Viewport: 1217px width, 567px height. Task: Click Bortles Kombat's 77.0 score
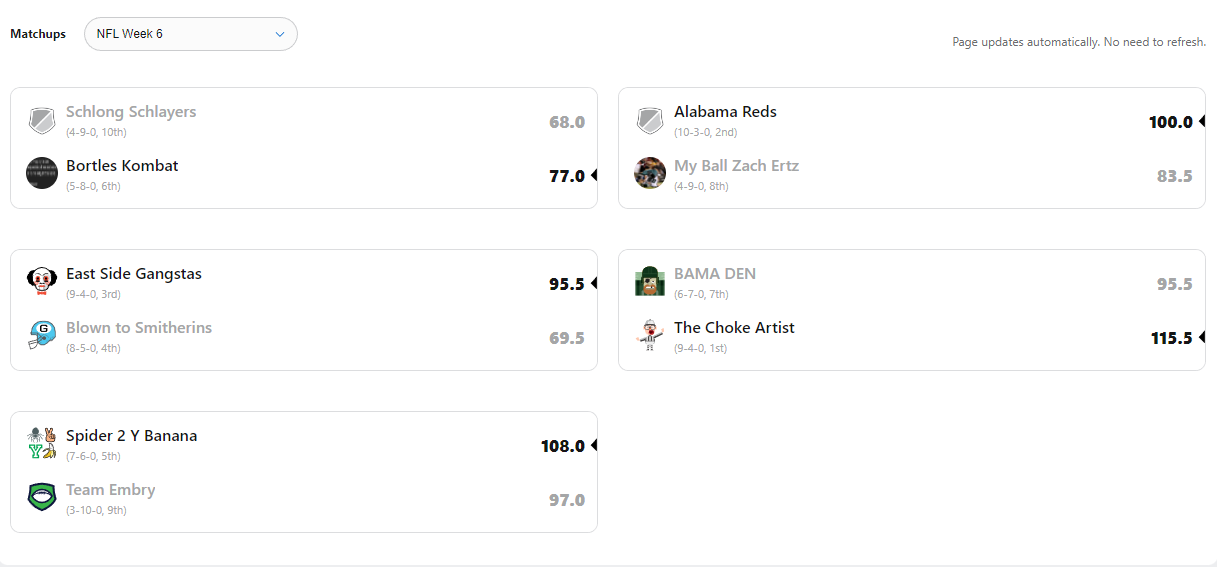[x=566, y=176]
